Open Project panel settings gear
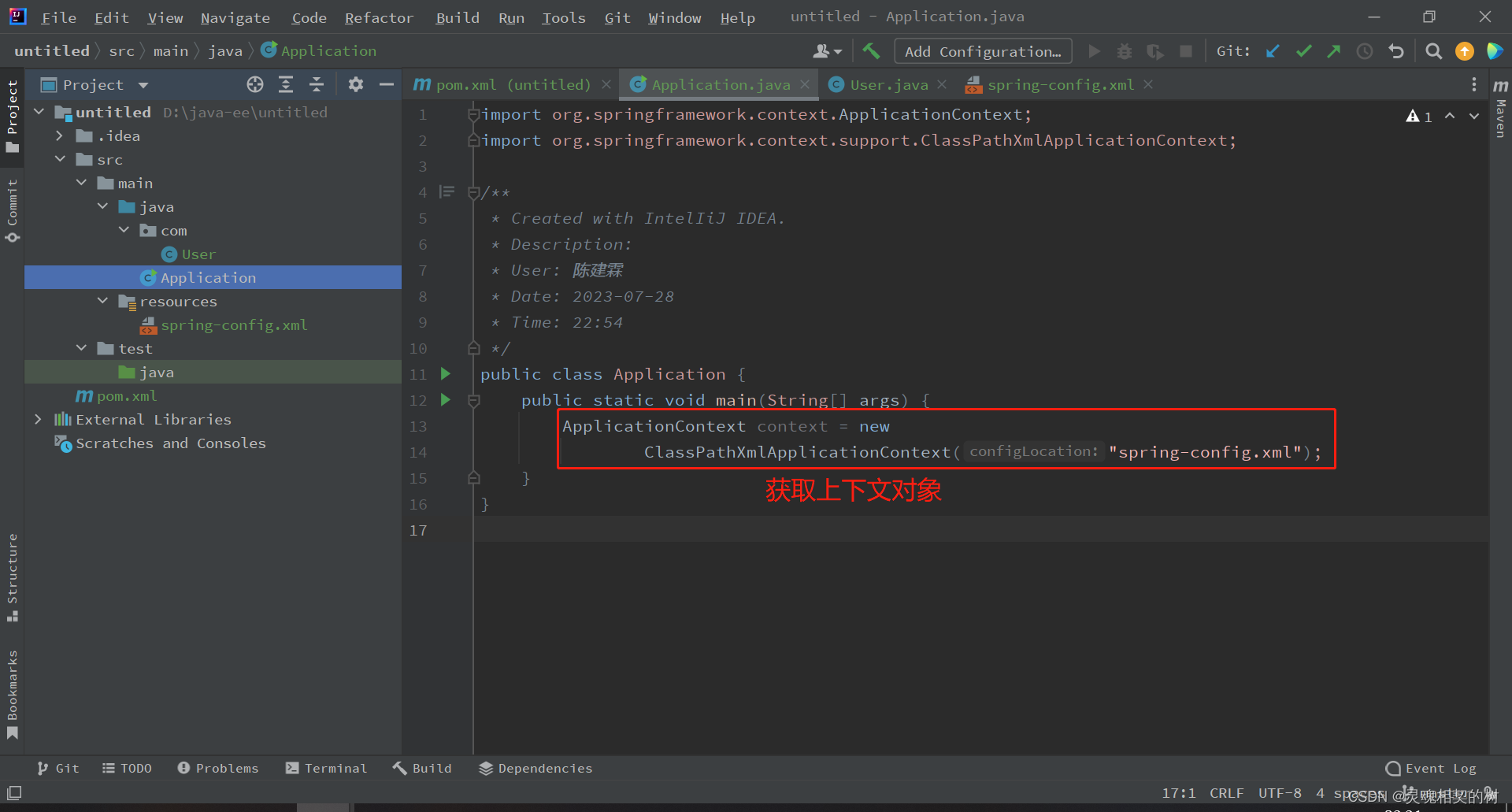Image resolution: width=1512 pixels, height=812 pixels. (356, 84)
